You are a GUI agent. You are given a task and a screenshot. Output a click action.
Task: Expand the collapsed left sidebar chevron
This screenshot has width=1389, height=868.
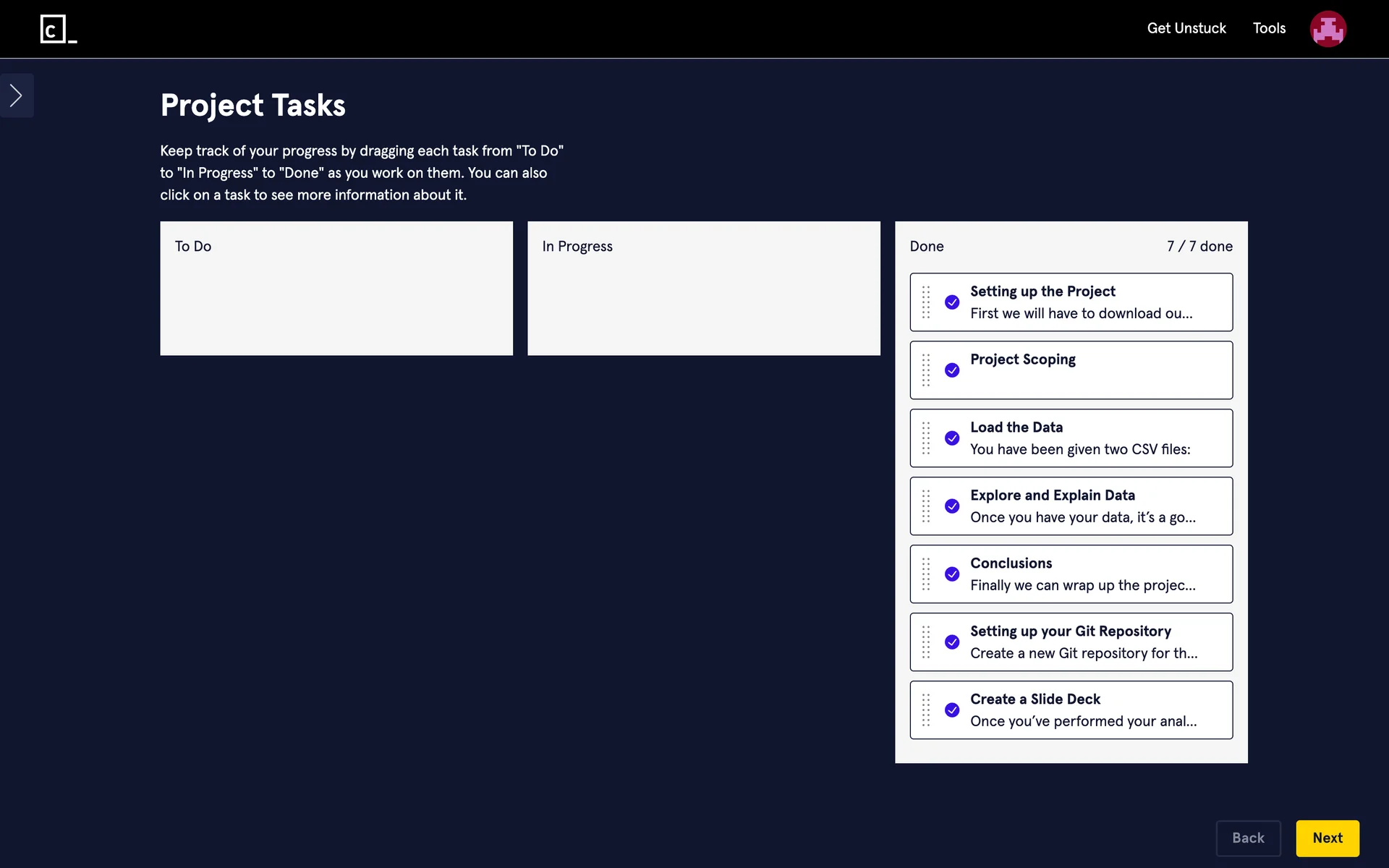click(x=17, y=95)
